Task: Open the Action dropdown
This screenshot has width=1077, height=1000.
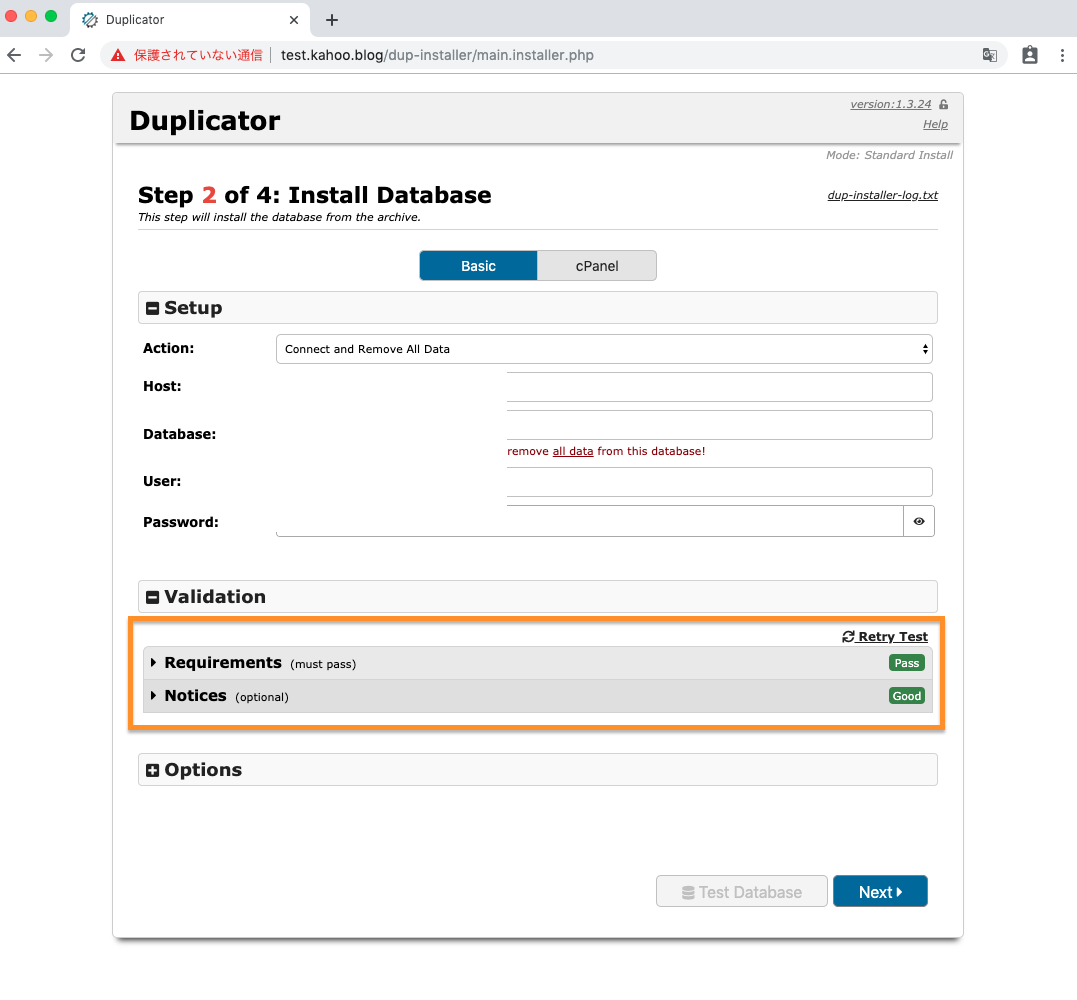Action: (604, 349)
